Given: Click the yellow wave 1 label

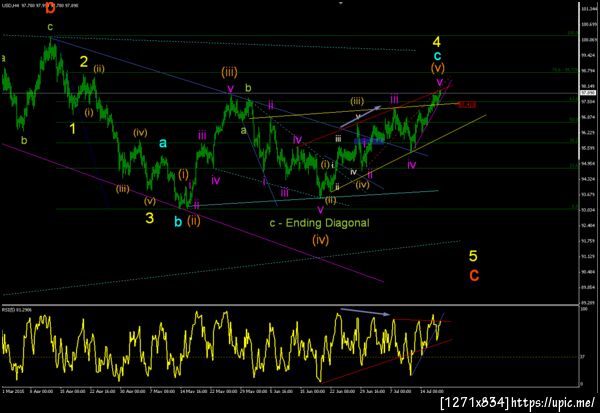Looking at the screenshot, I should pos(73,129).
